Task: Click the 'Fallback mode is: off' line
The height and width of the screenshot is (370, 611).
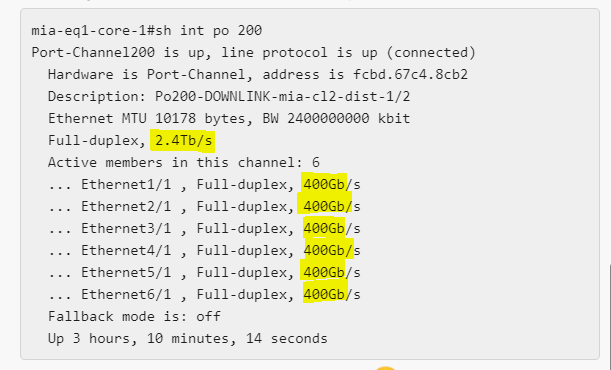Action: 134,316
